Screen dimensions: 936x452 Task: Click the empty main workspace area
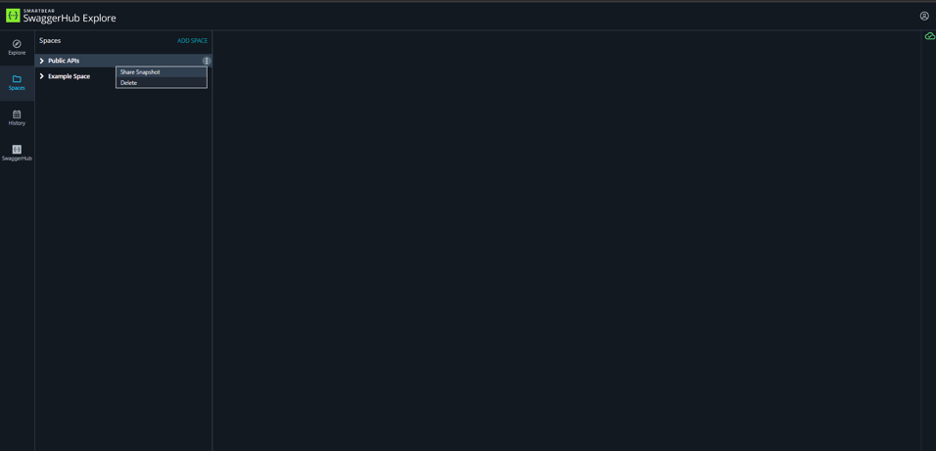pyautogui.click(x=566, y=241)
